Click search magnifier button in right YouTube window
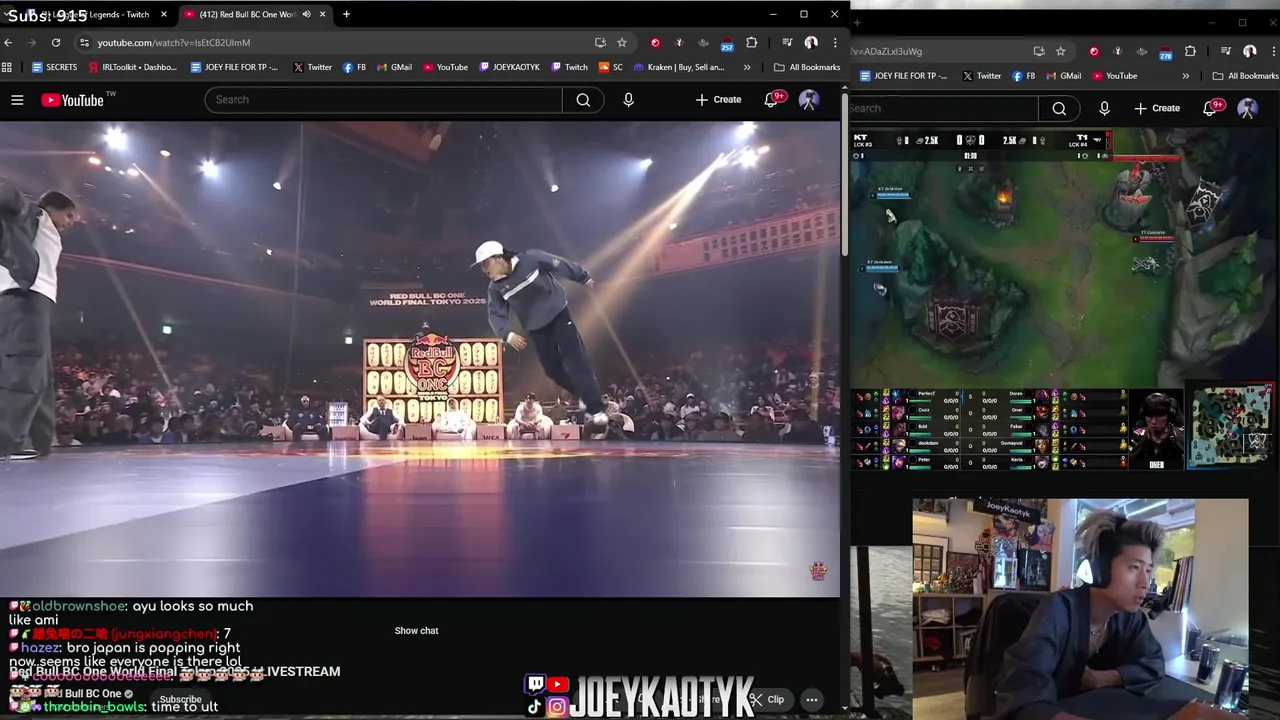The height and width of the screenshot is (720, 1280). (x=1059, y=108)
